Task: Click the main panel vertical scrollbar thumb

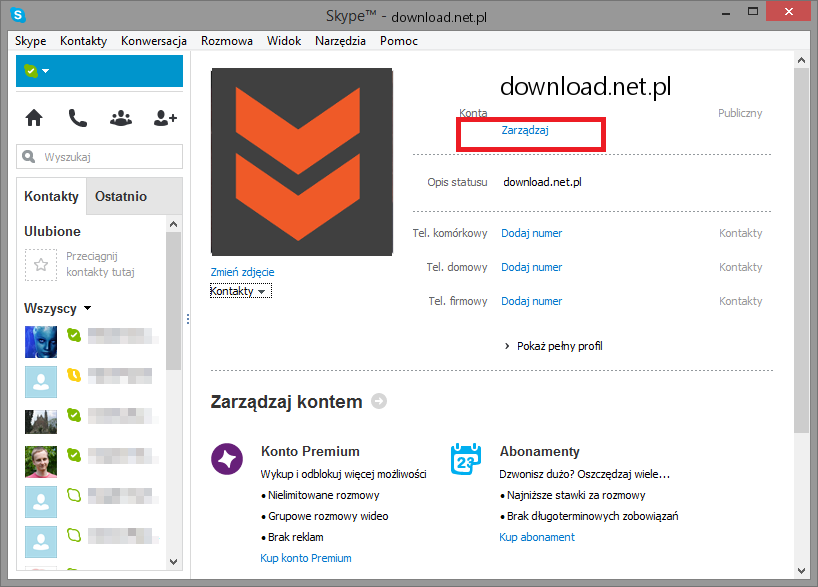Action: [801, 250]
